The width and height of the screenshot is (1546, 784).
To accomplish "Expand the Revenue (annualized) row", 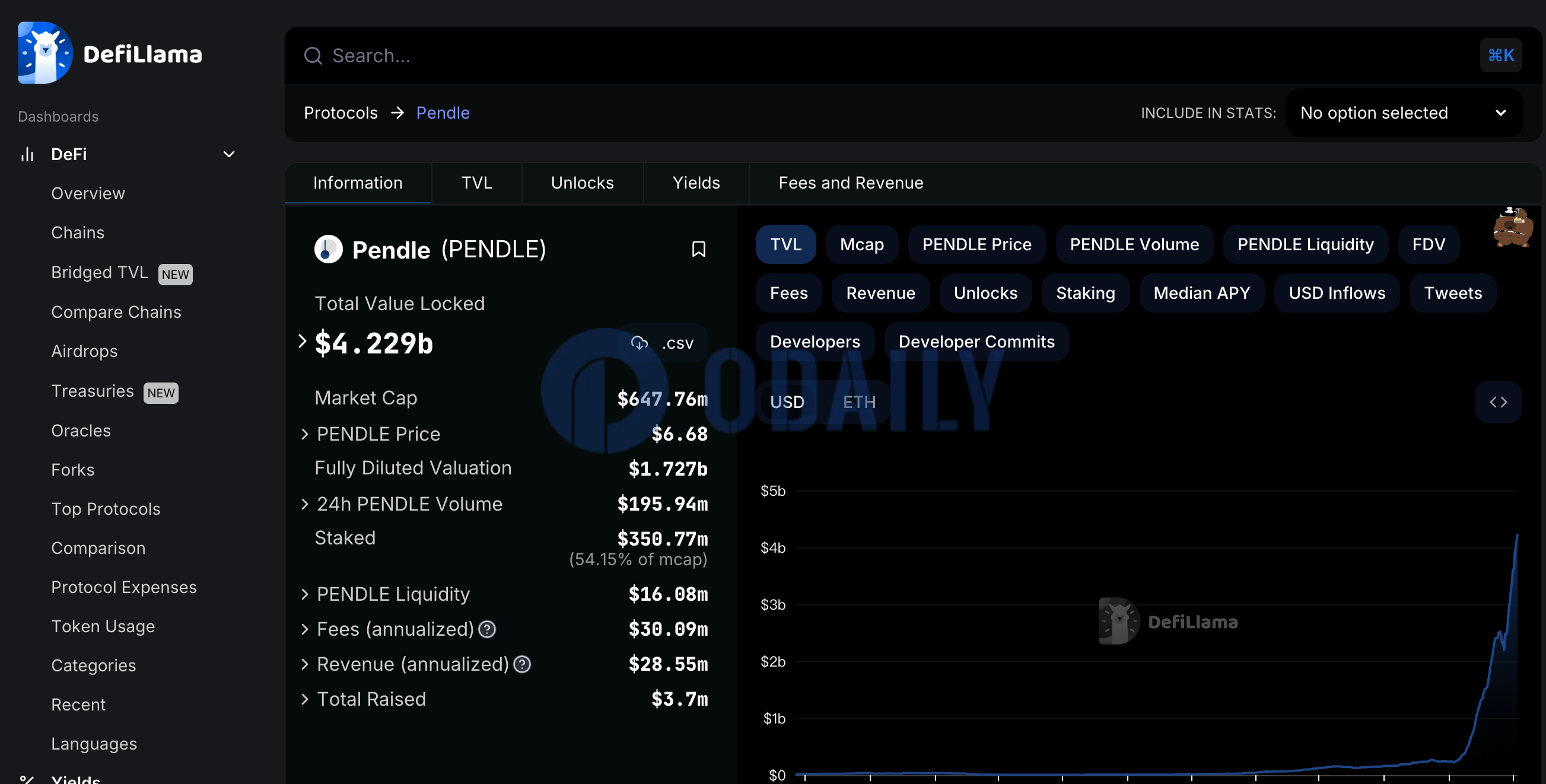I will (305, 664).
